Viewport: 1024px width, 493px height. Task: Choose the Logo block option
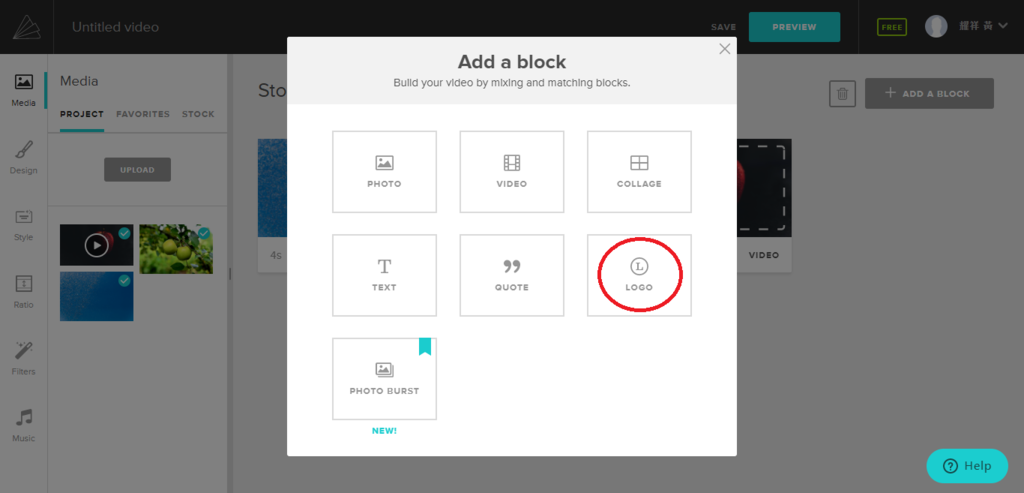click(639, 275)
